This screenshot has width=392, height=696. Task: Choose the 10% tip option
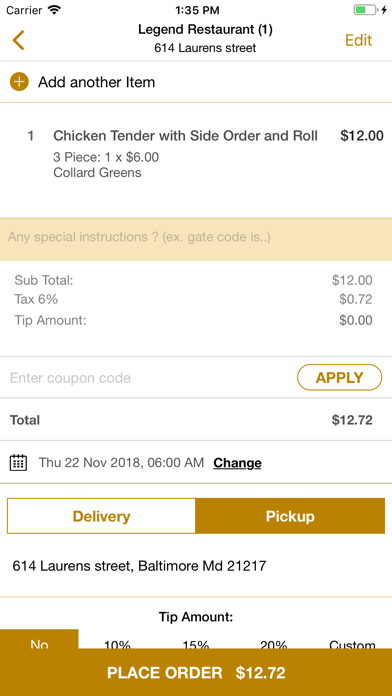[x=117, y=643]
